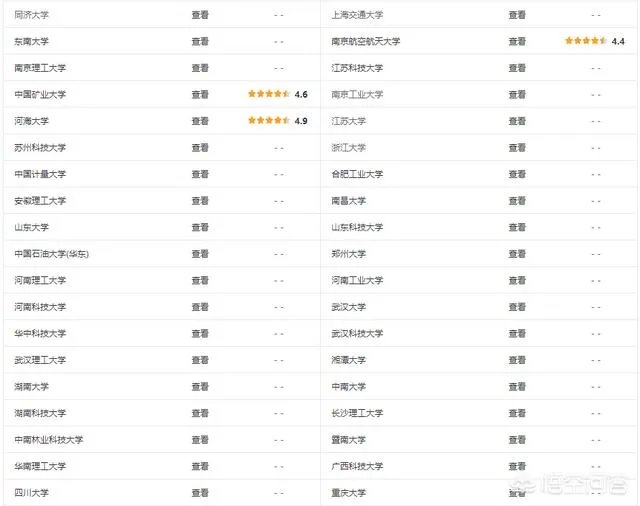Click the 南京理工大学 name
Image resolution: width=640 pixels, height=506 pixels.
pos(40,68)
